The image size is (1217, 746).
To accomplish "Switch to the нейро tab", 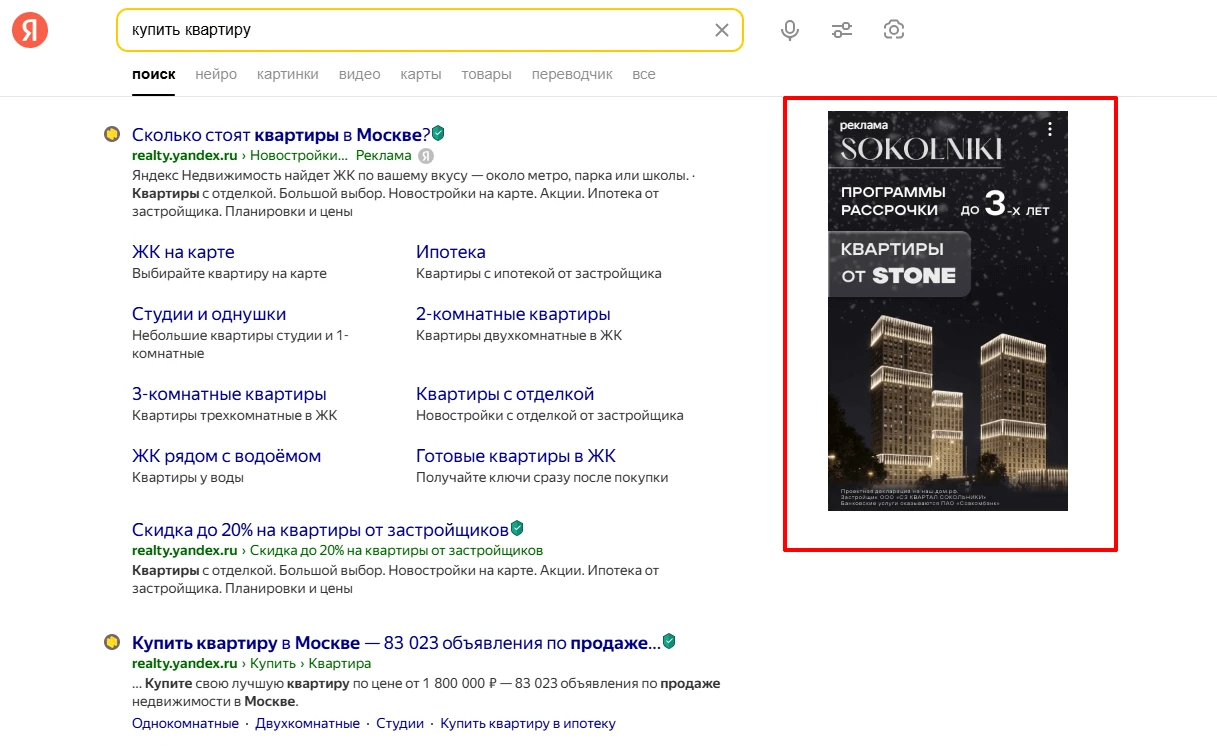I will pyautogui.click(x=216, y=74).
